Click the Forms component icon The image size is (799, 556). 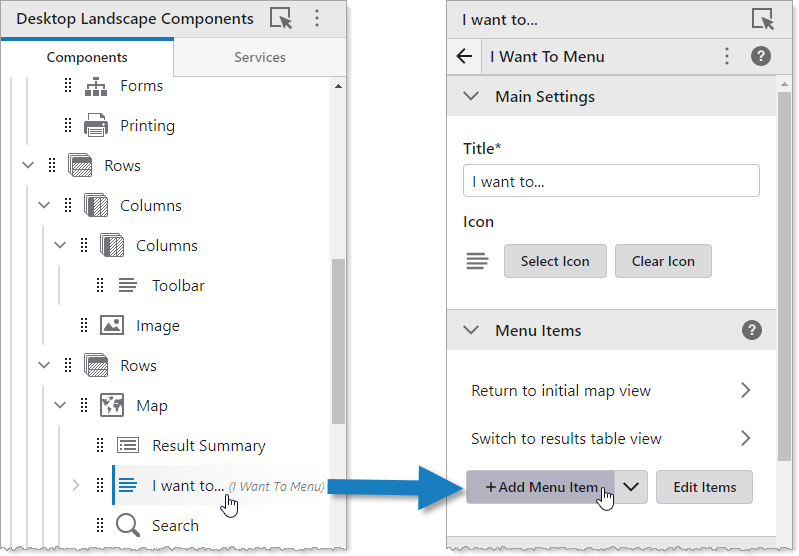click(96, 86)
